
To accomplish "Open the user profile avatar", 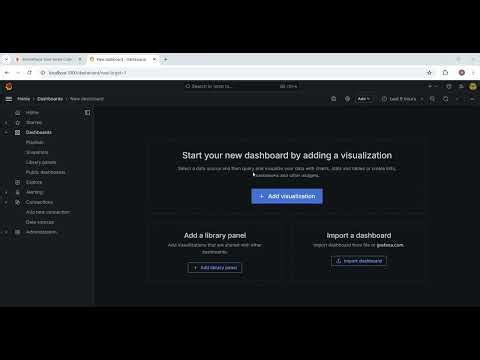I will point(472,86).
